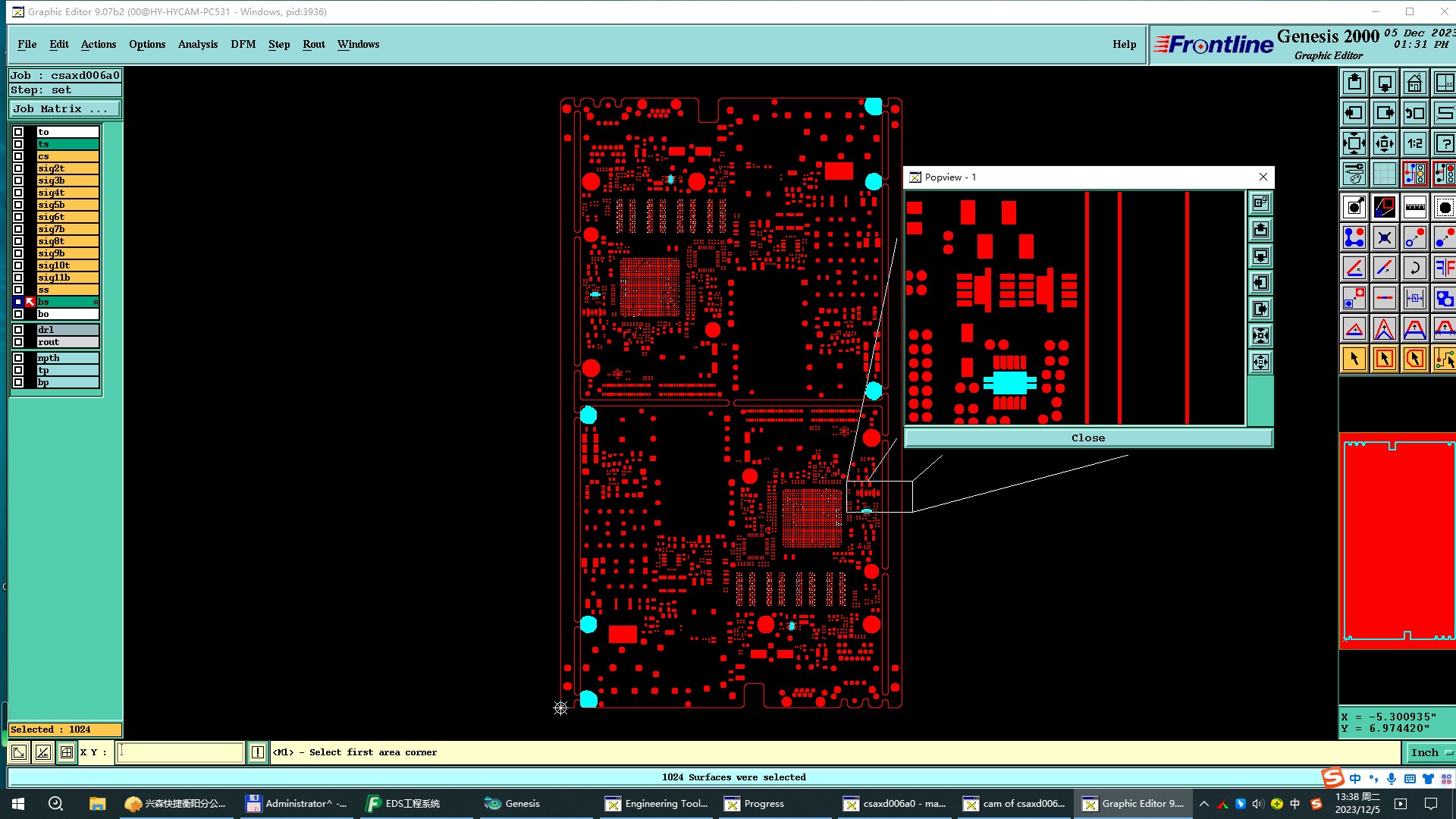Select the net selection arrow icon

pyautogui.click(x=1444, y=359)
